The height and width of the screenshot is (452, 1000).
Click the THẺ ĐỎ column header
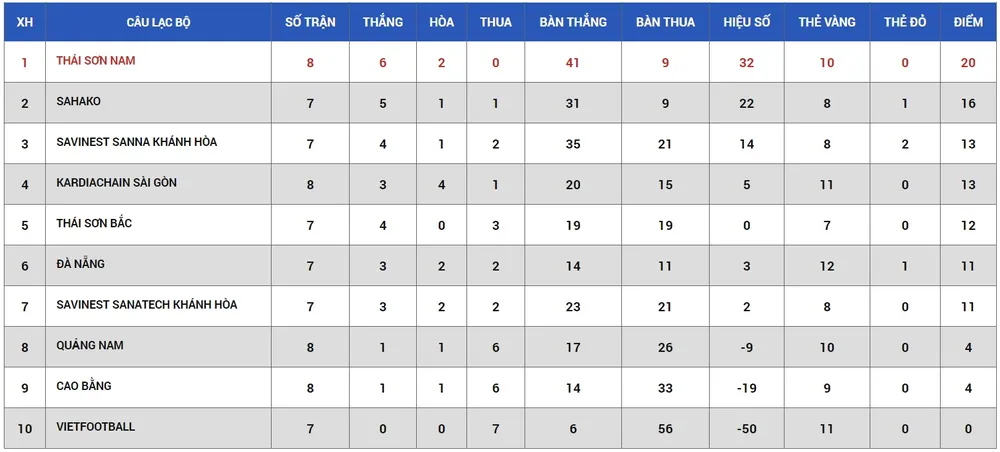coord(905,22)
